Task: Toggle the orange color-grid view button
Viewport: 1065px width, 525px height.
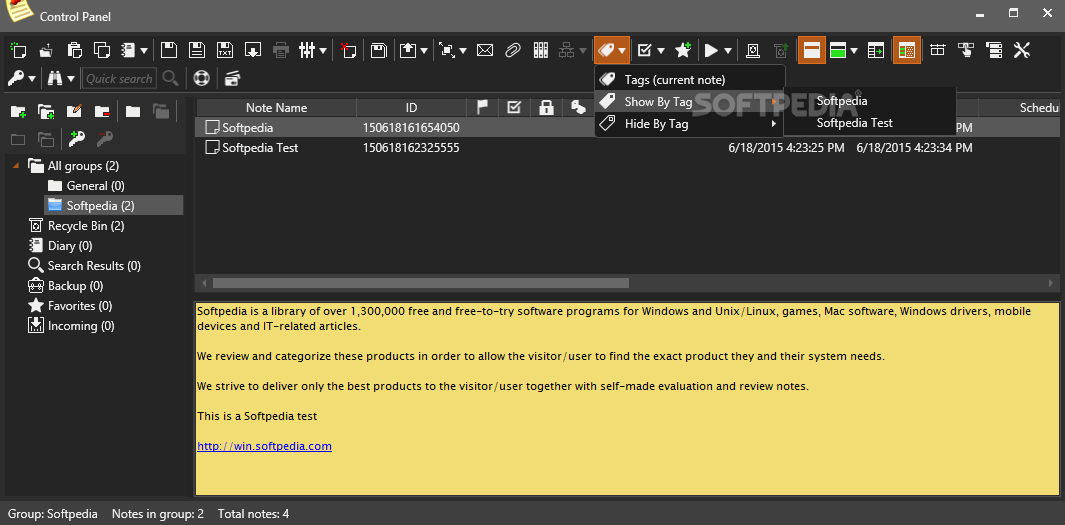Action: pos(907,50)
